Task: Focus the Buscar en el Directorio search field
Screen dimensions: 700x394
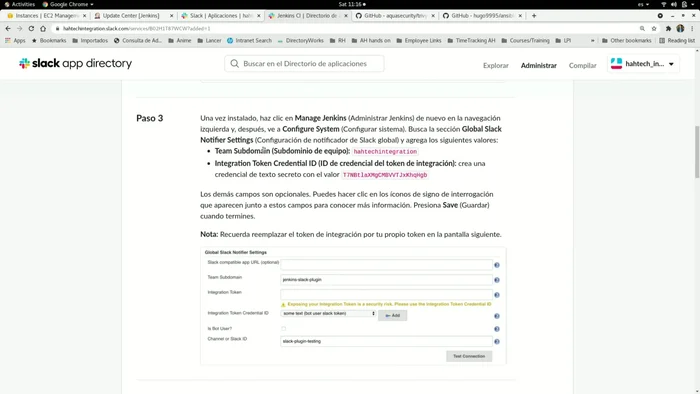Action: tap(304, 64)
